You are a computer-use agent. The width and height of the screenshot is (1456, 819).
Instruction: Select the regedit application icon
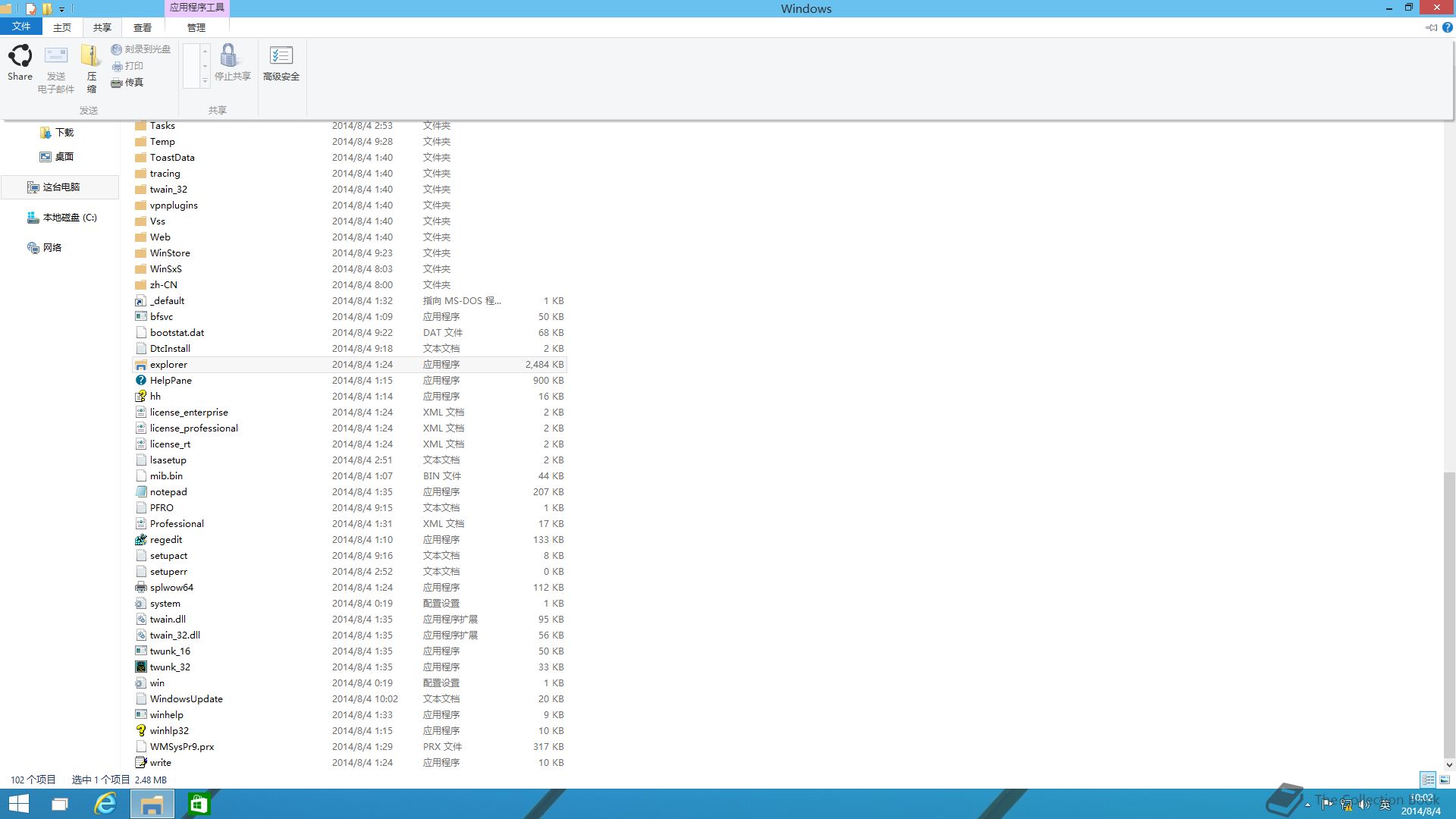[x=141, y=540]
